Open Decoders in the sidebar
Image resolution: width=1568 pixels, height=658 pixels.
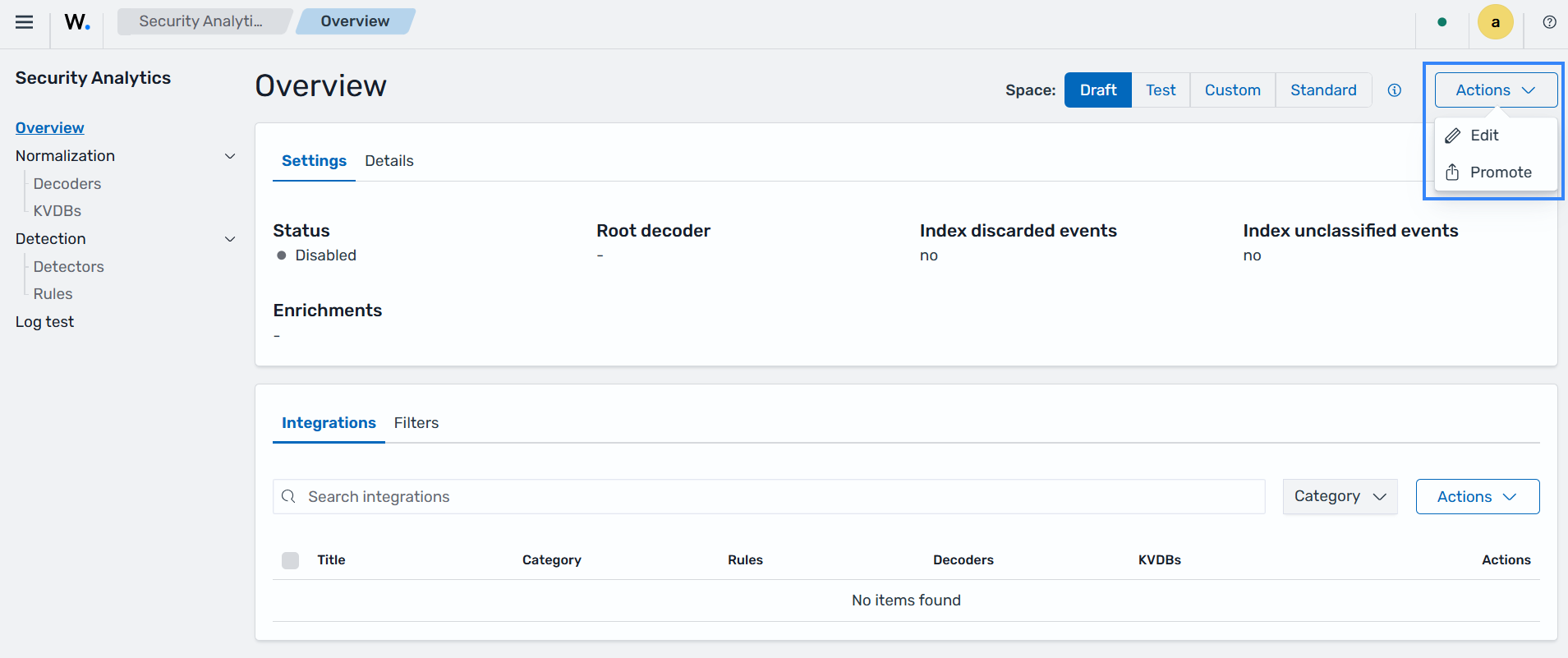(x=67, y=184)
